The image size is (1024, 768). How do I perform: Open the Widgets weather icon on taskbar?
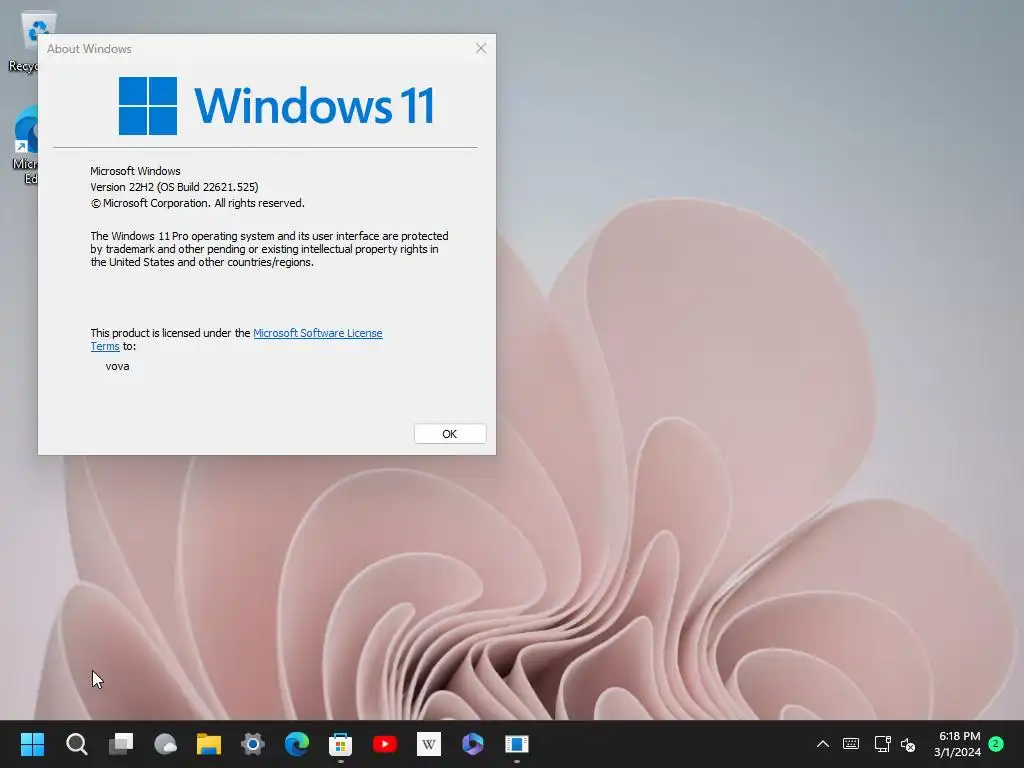click(x=165, y=743)
